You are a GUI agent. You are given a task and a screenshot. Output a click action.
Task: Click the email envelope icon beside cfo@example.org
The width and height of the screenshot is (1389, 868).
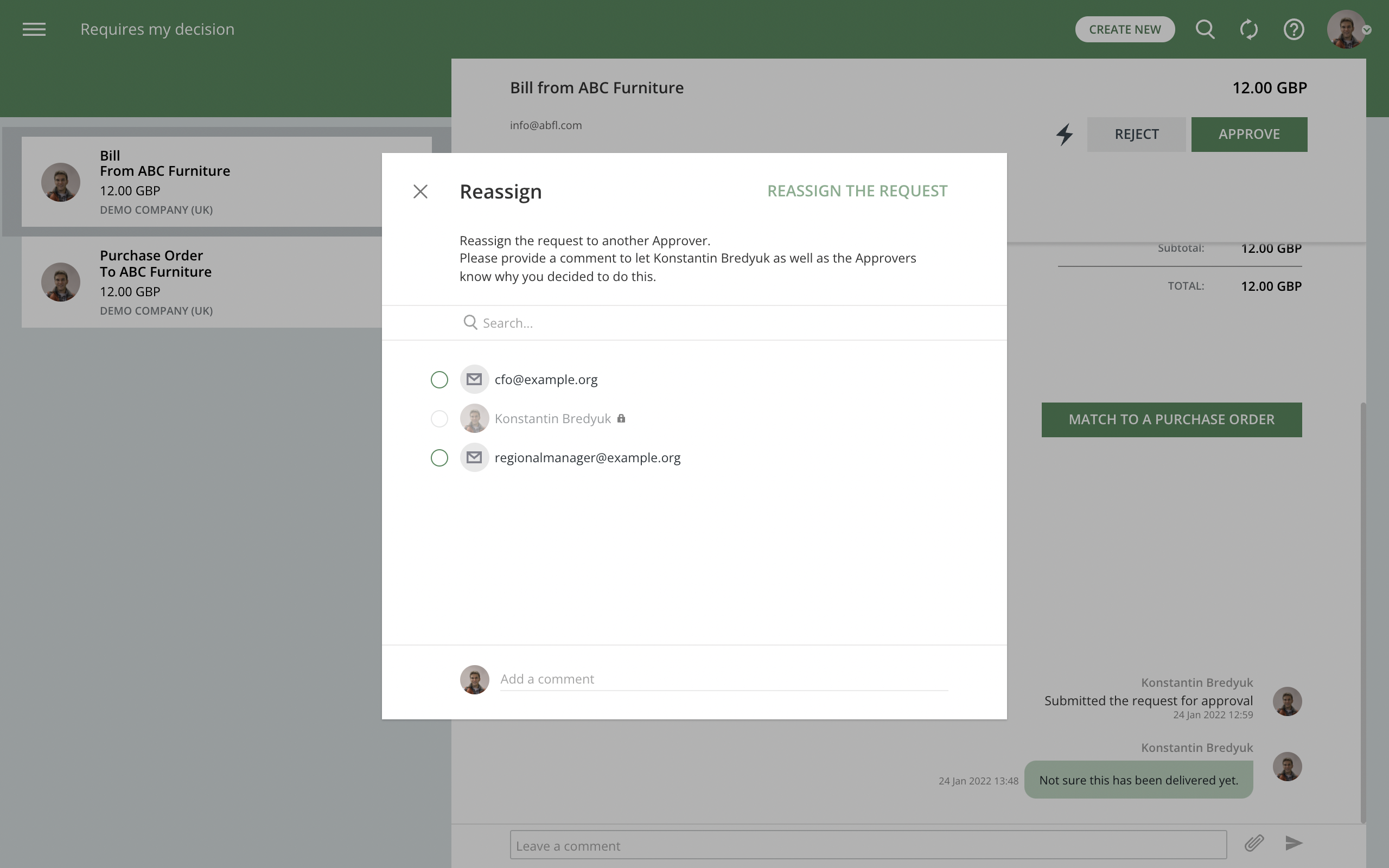474,379
